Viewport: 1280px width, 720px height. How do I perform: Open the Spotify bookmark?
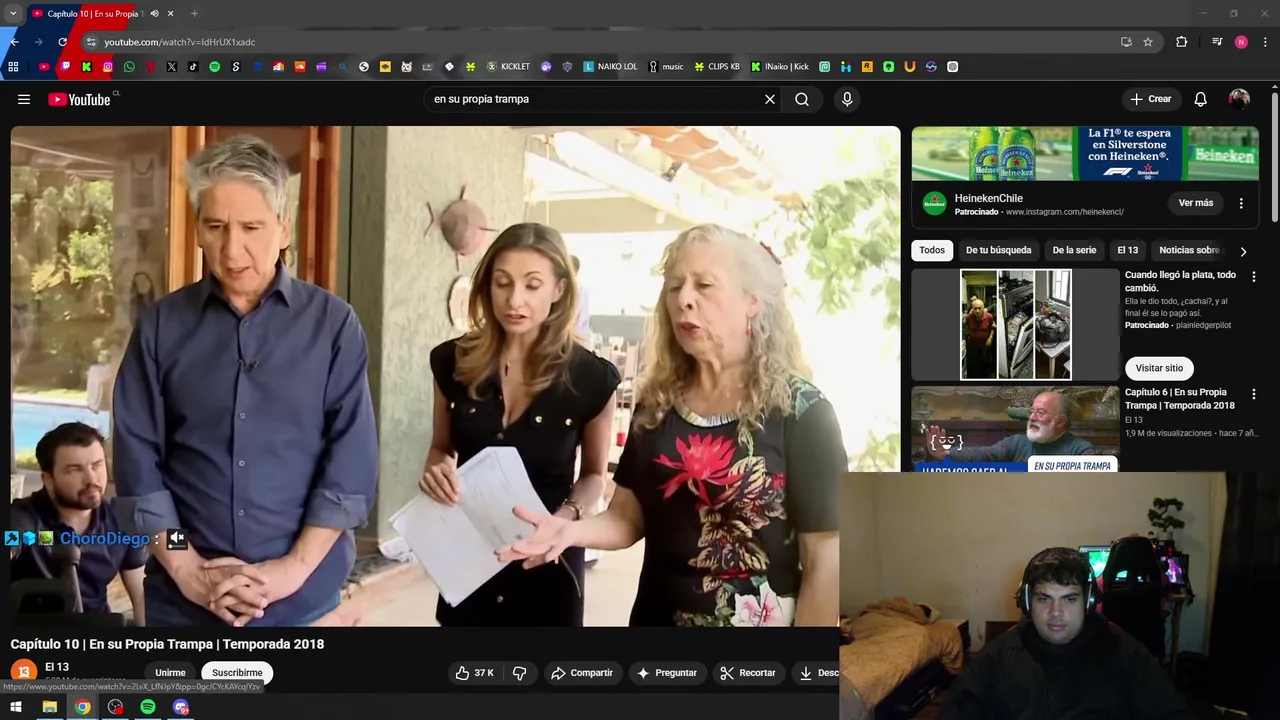coord(214,67)
